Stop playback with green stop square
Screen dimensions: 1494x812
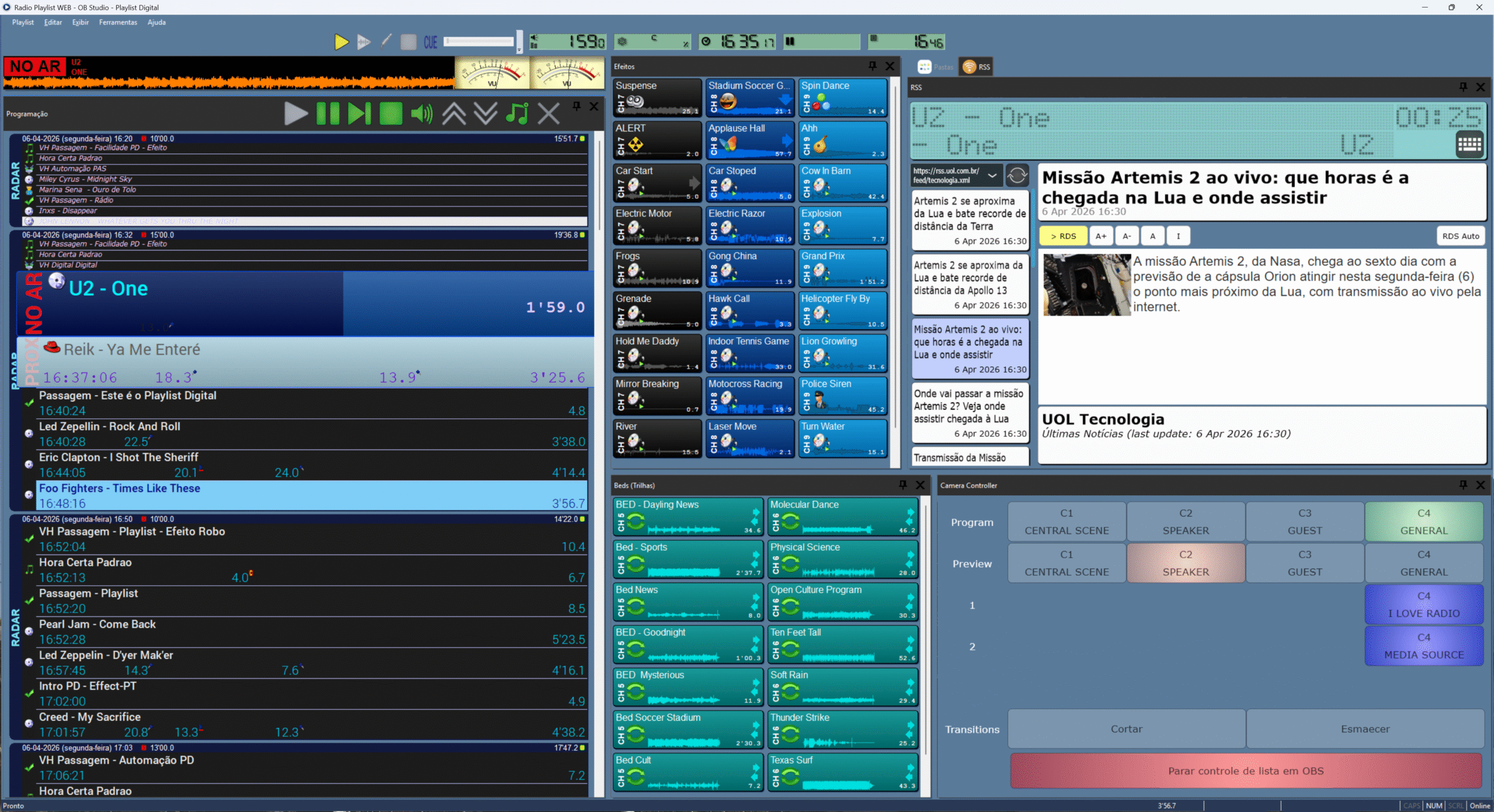[x=391, y=113]
